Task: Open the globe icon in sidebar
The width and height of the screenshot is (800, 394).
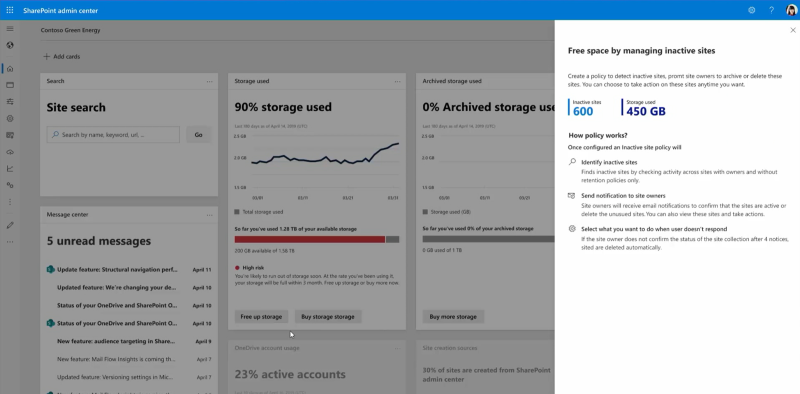Action: [x=10, y=45]
